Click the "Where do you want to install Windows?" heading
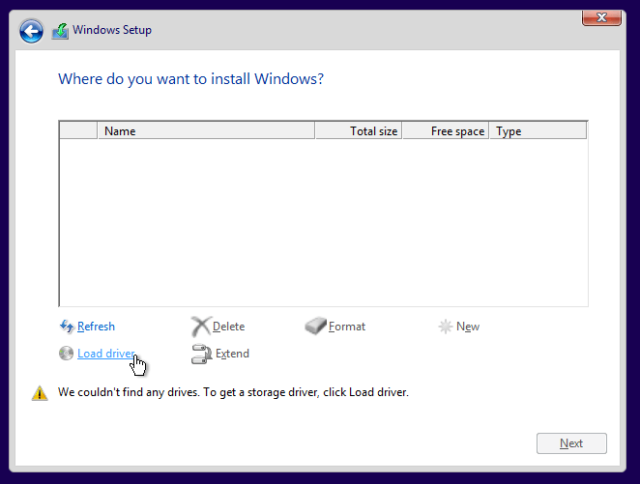Viewport: 640px width, 484px height. tap(191, 79)
